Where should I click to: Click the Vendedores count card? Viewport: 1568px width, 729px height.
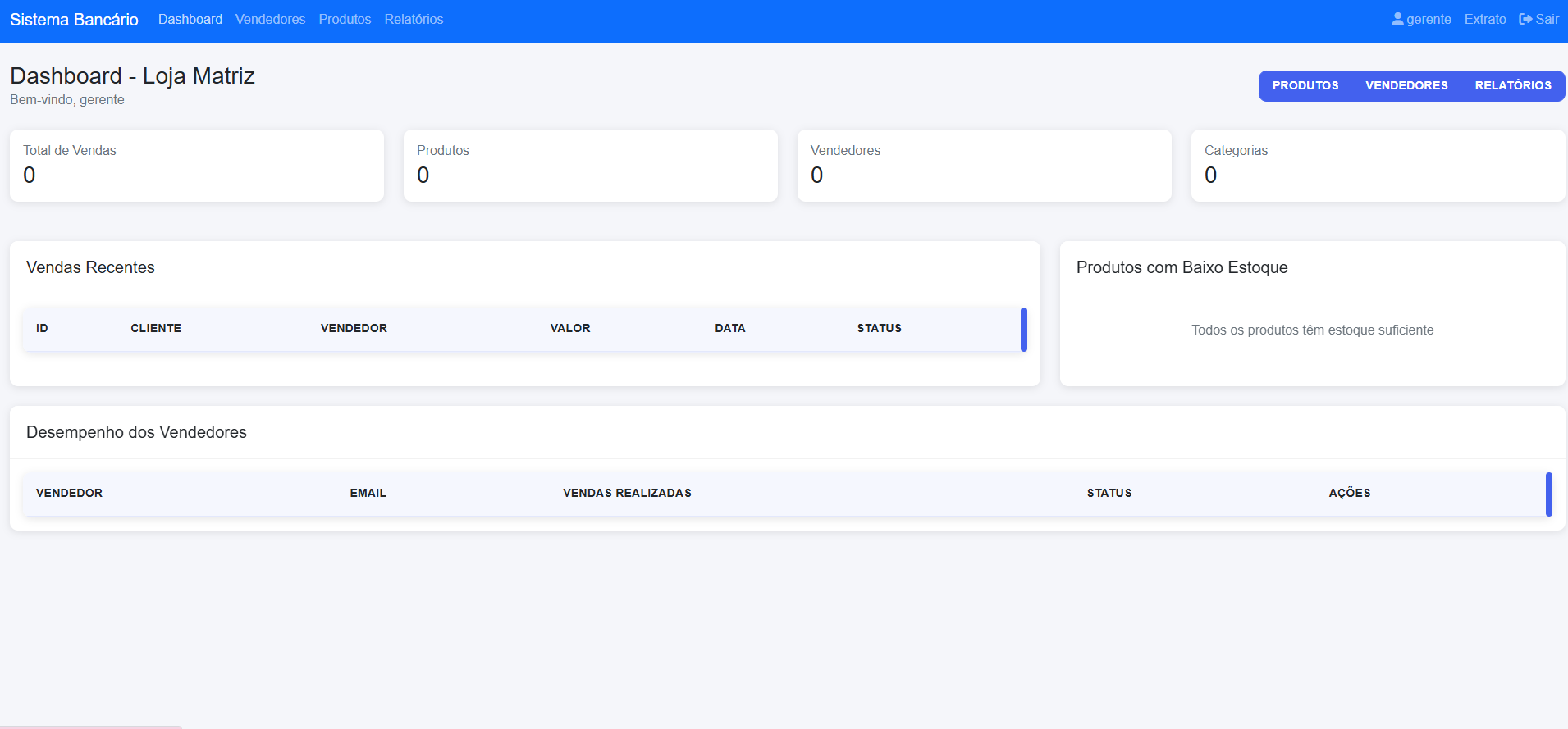point(984,165)
